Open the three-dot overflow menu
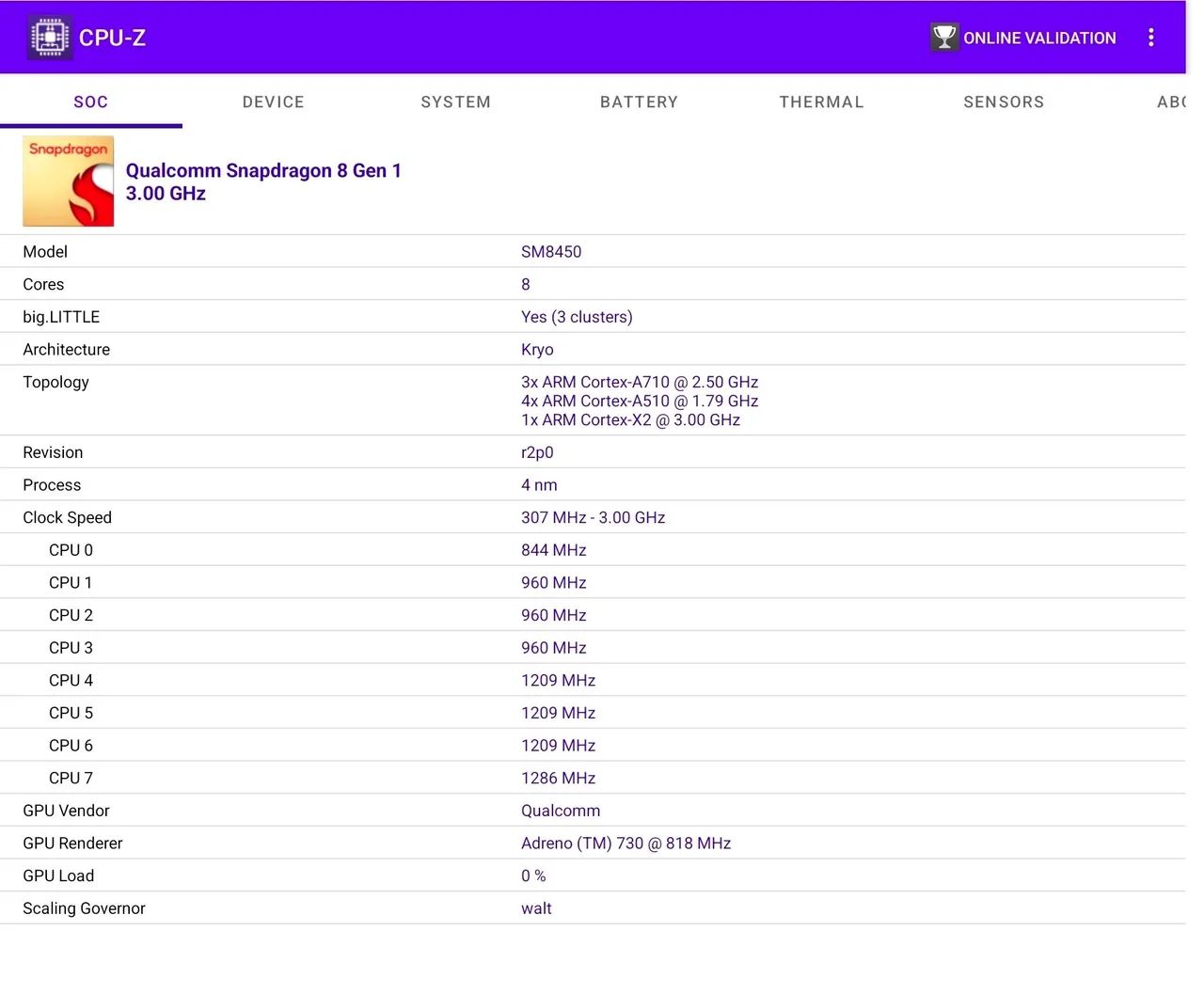This screenshot has height=994, width=1204. pyautogui.click(x=1150, y=38)
